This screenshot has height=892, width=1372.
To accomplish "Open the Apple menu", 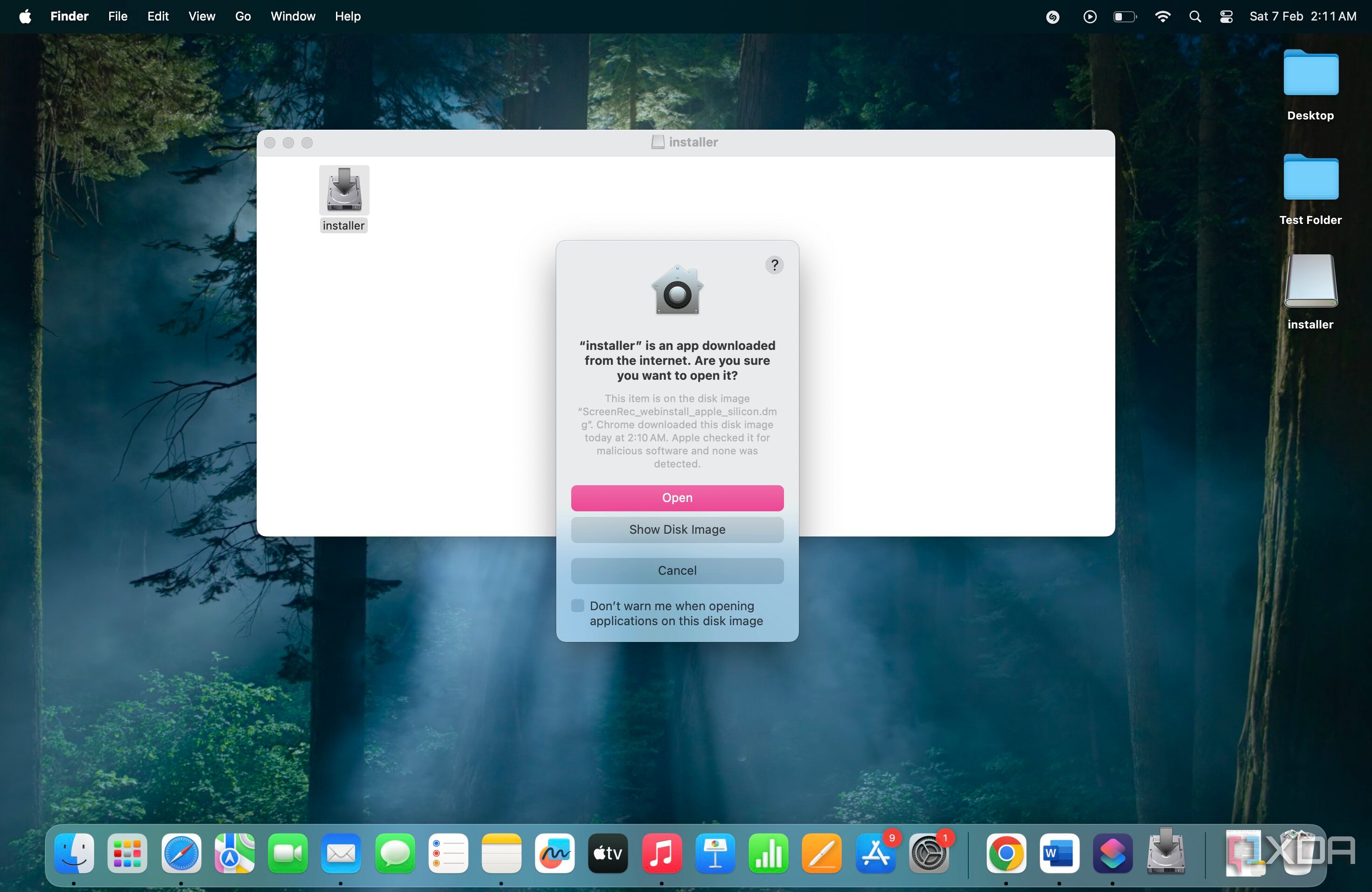I will tap(25, 16).
